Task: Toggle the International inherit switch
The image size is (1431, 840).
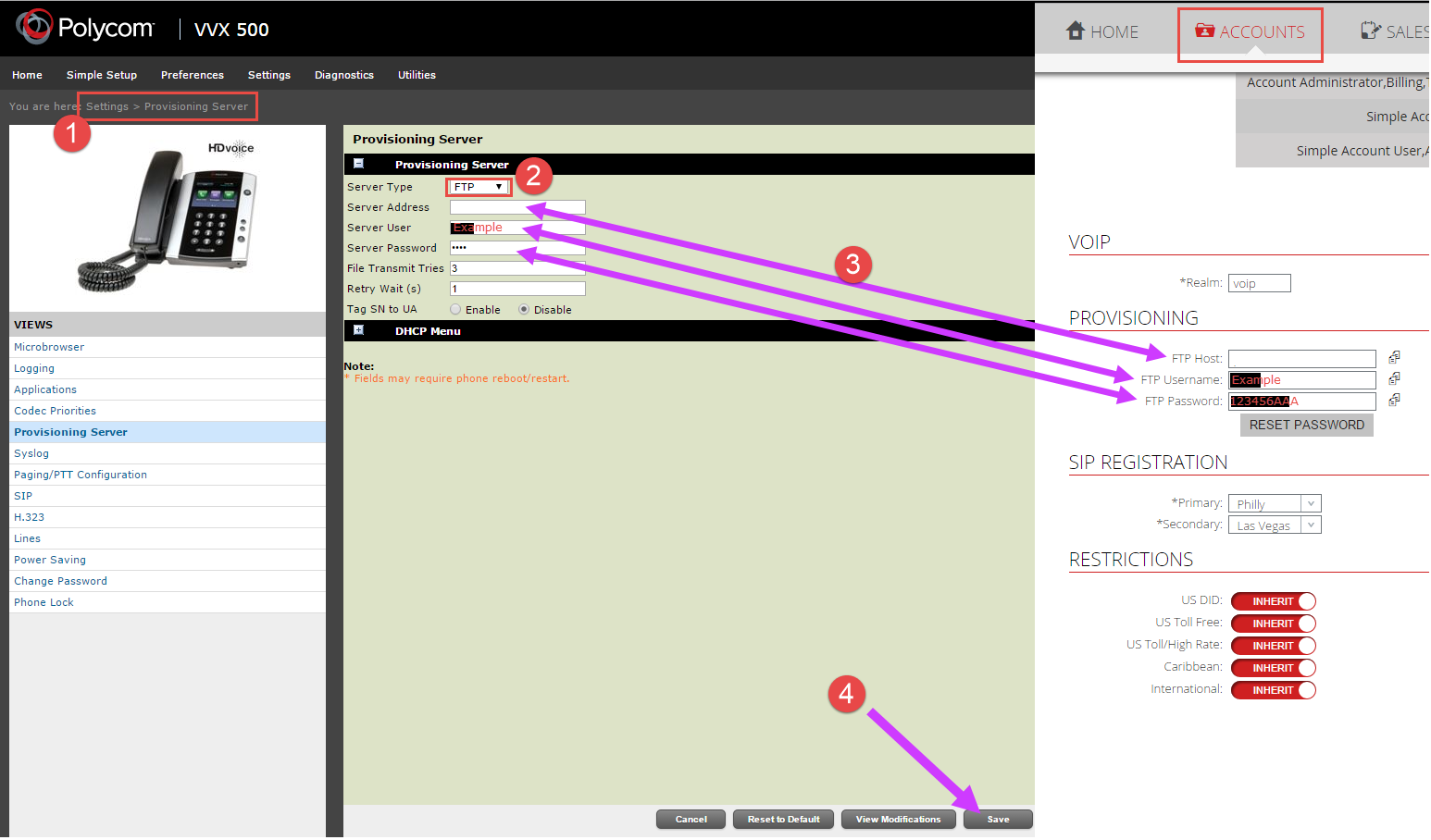Action: (1274, 690)
